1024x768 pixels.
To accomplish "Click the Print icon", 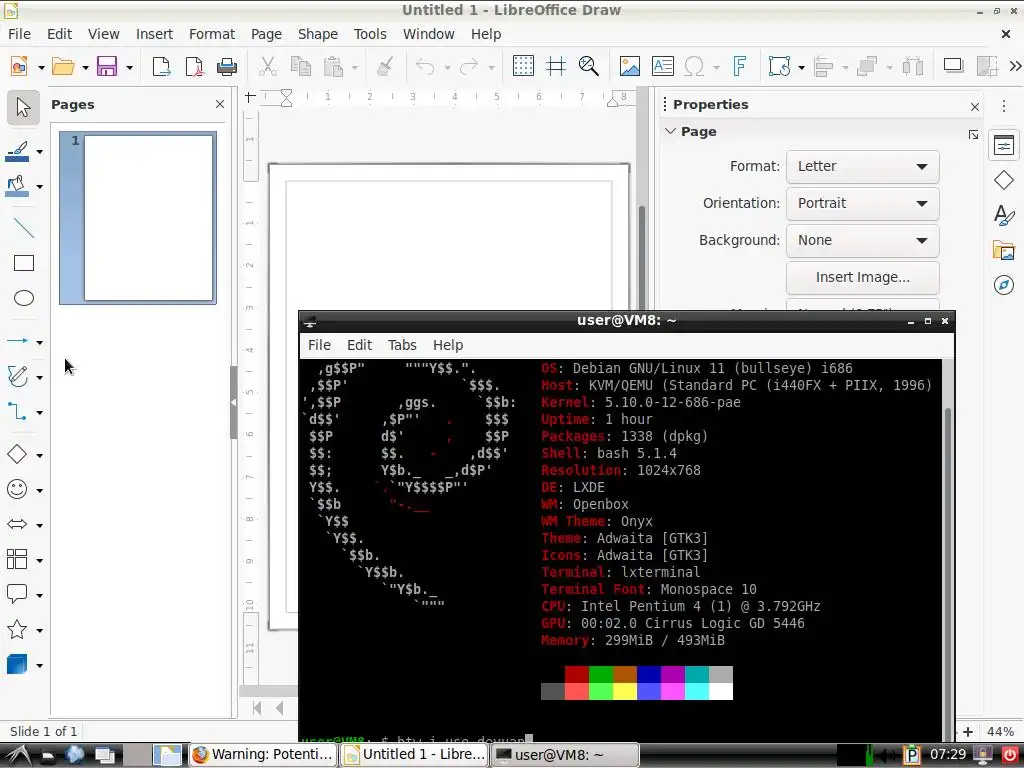I will (x=227, y=66).
